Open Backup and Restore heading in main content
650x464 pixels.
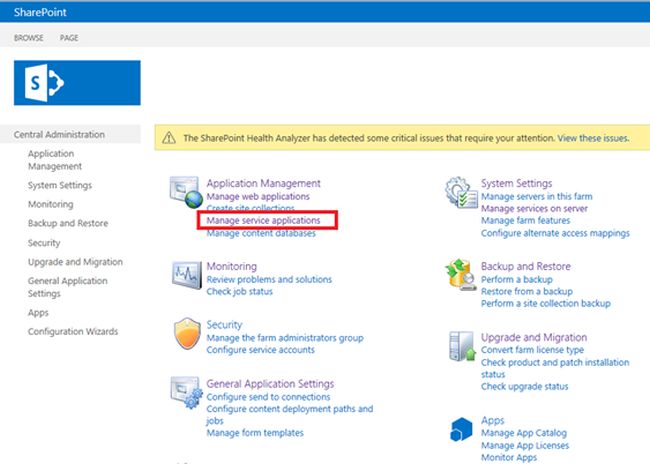526,266
